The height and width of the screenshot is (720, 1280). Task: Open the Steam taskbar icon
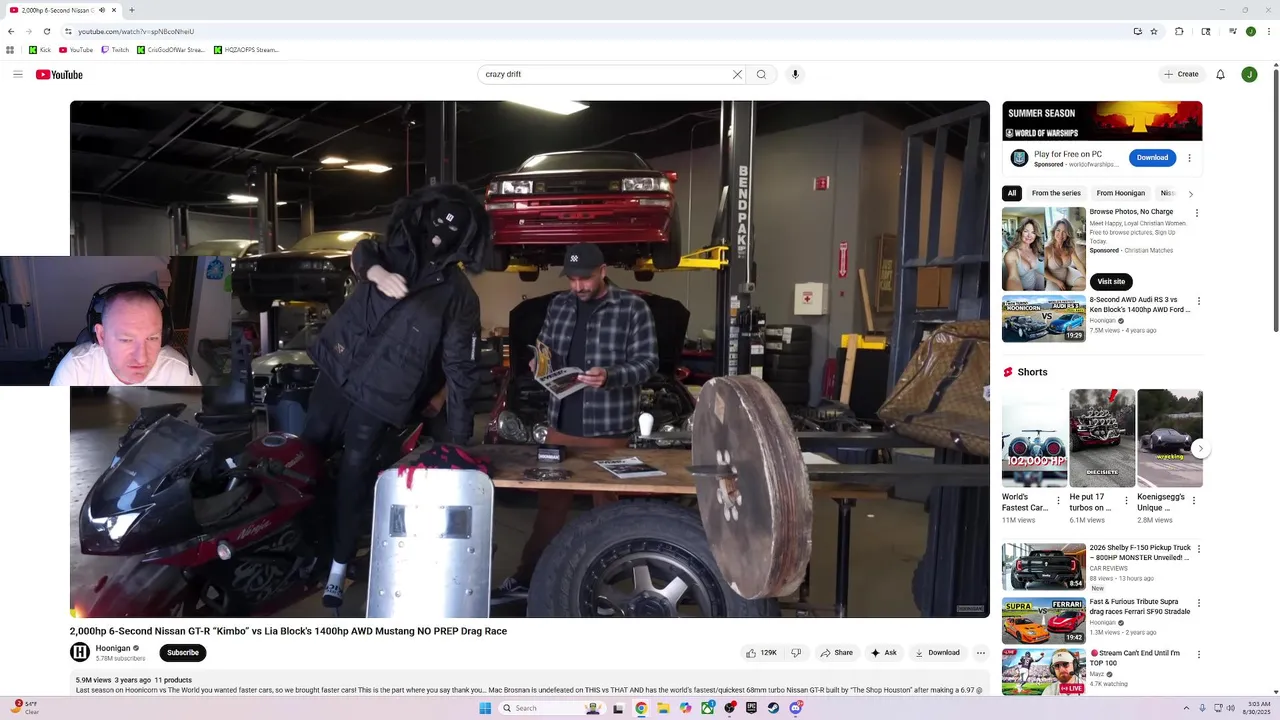(773, 708)
